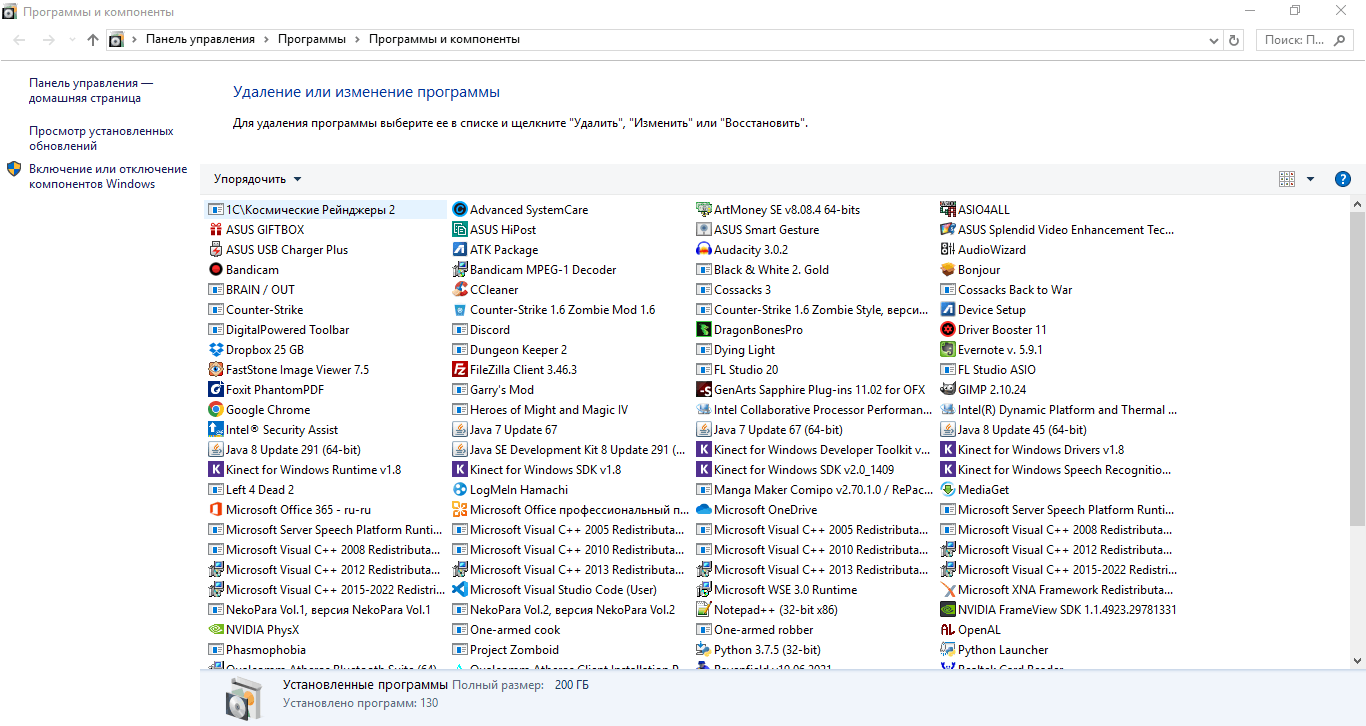This screenshot has height=726, width=1366.
Task: Click the DragonBonesPro icon
Action: coord(704,330)
